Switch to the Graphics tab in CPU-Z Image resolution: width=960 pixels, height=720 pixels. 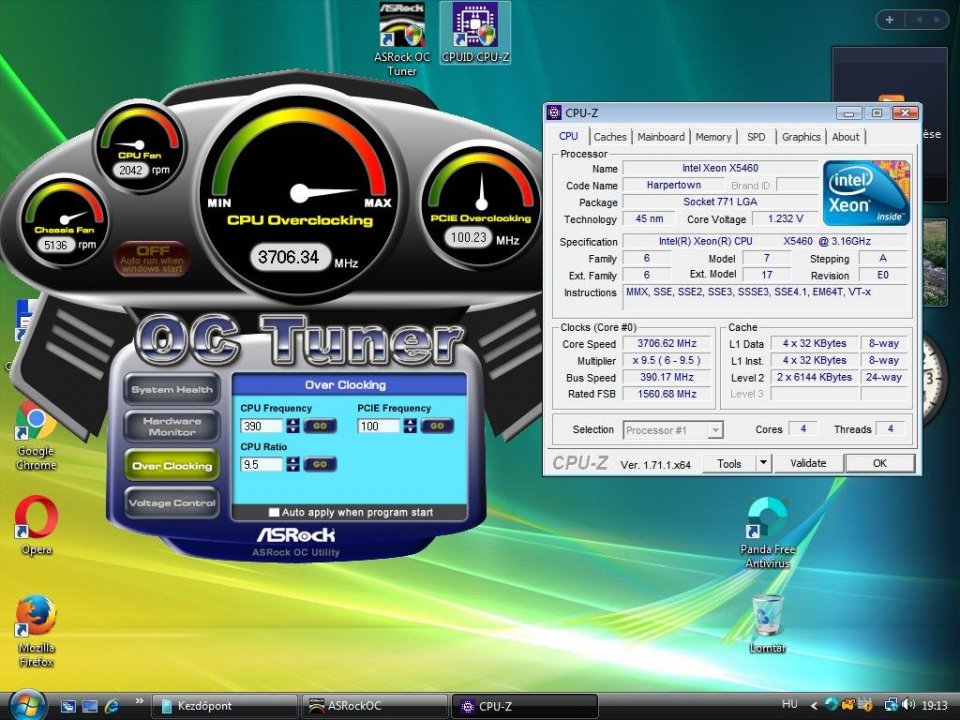pos(801,137)
